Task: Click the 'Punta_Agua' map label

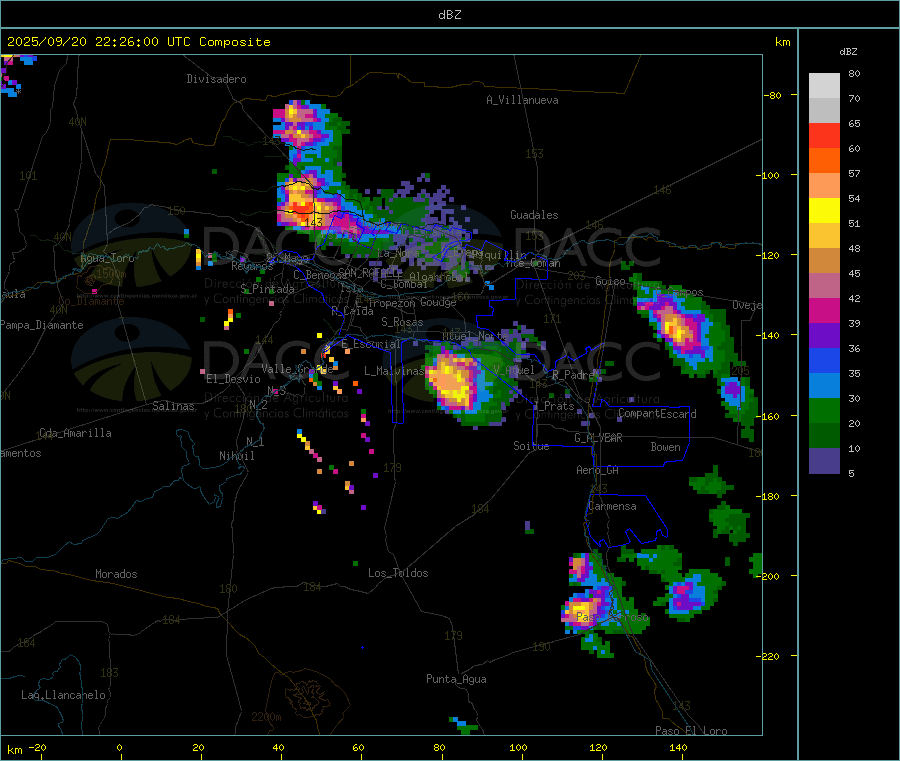Action: [456, 679]
